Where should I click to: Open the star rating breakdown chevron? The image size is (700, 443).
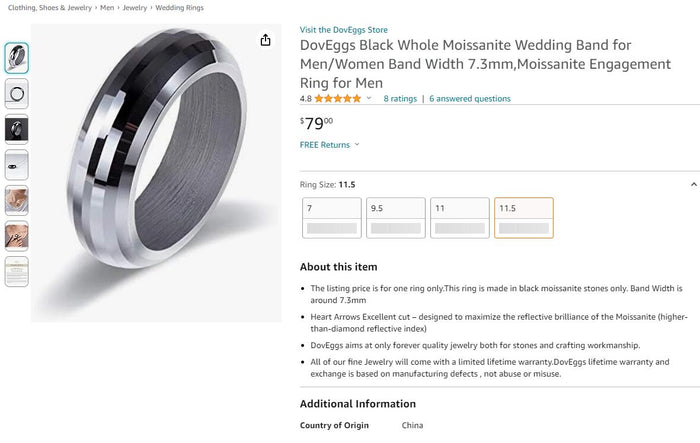pos(369,98)
